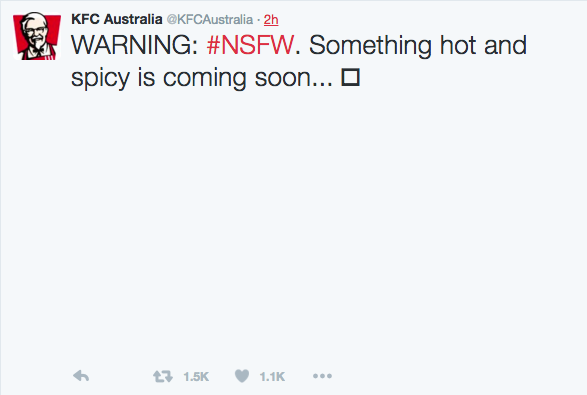Visit the @KFCAustralia handle
This screenshot has width=587, height=395.
point(210,19)
